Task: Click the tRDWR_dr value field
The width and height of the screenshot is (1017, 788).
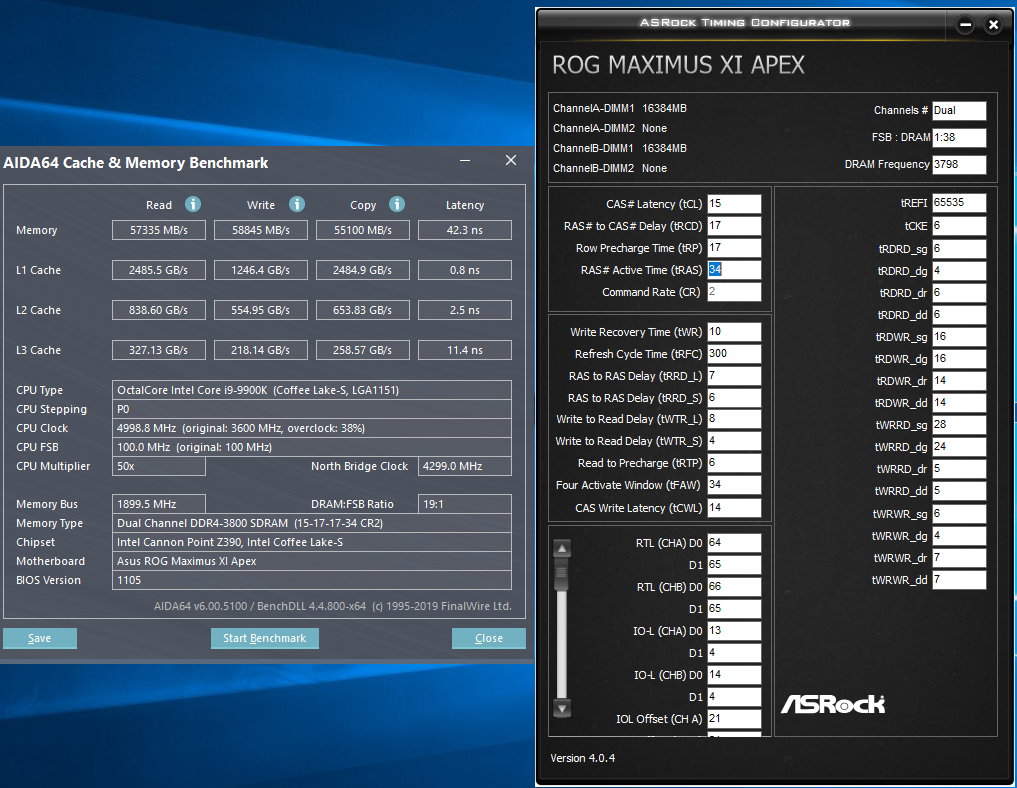Action: pyautogui.click(x=959, y=381)
